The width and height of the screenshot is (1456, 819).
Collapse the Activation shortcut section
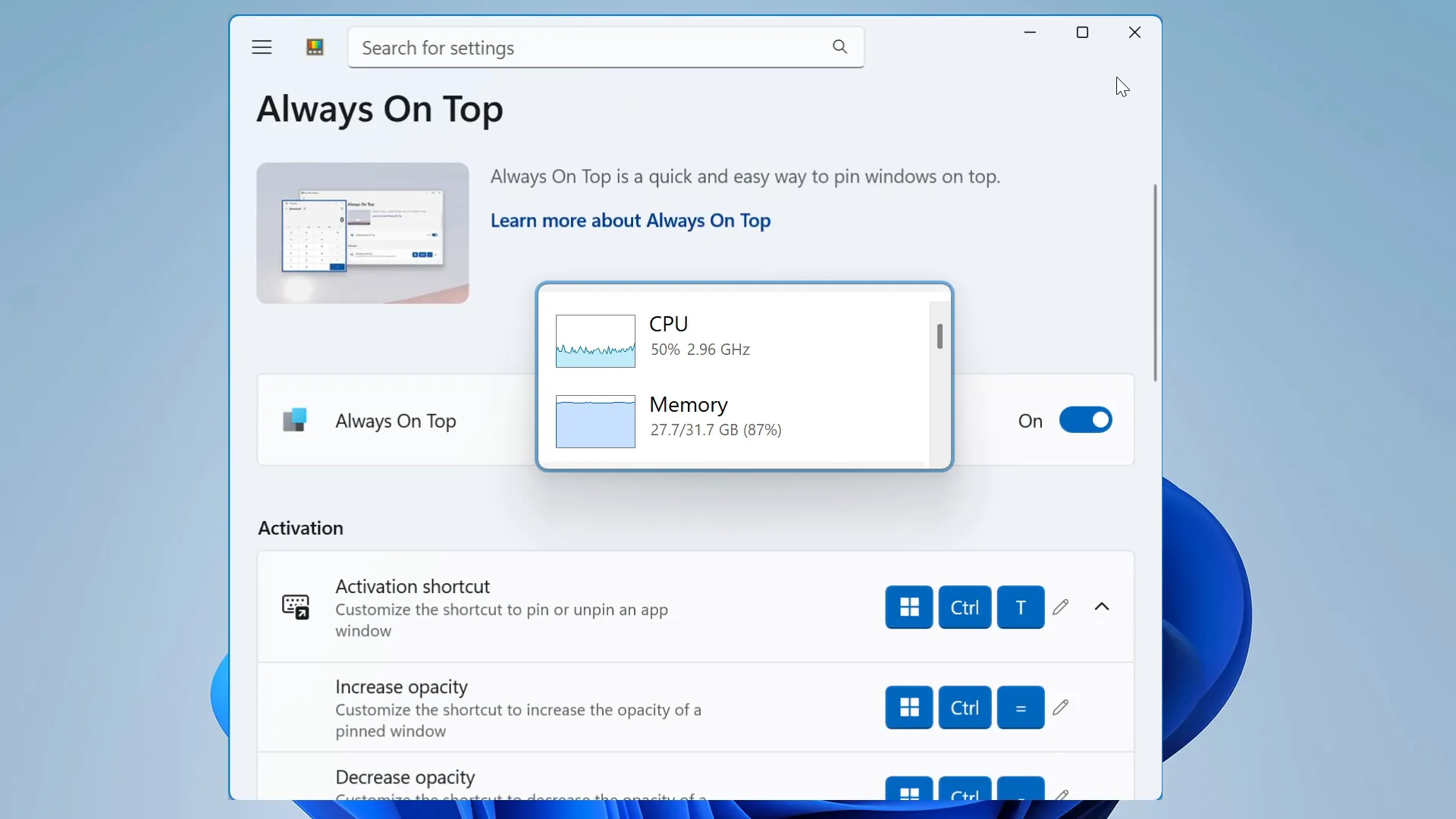pyautogui.click(x=1102, y=607)
